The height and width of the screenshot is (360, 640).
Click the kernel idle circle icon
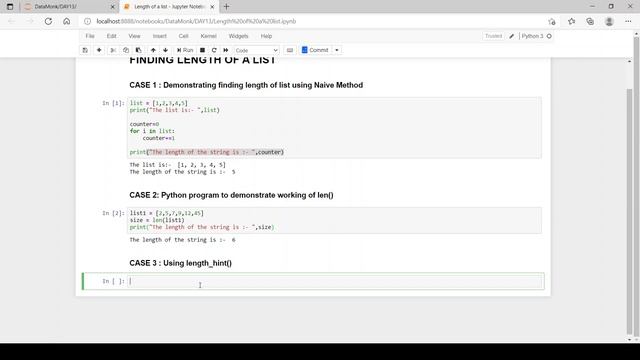549,36
